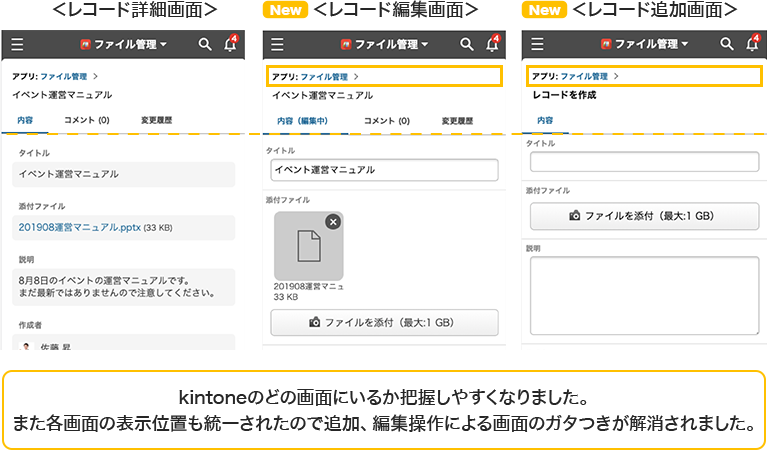Click search icon in record detail screen
Image resolution: width=767 pixels, height=450 pixels.
coord(205,45)
